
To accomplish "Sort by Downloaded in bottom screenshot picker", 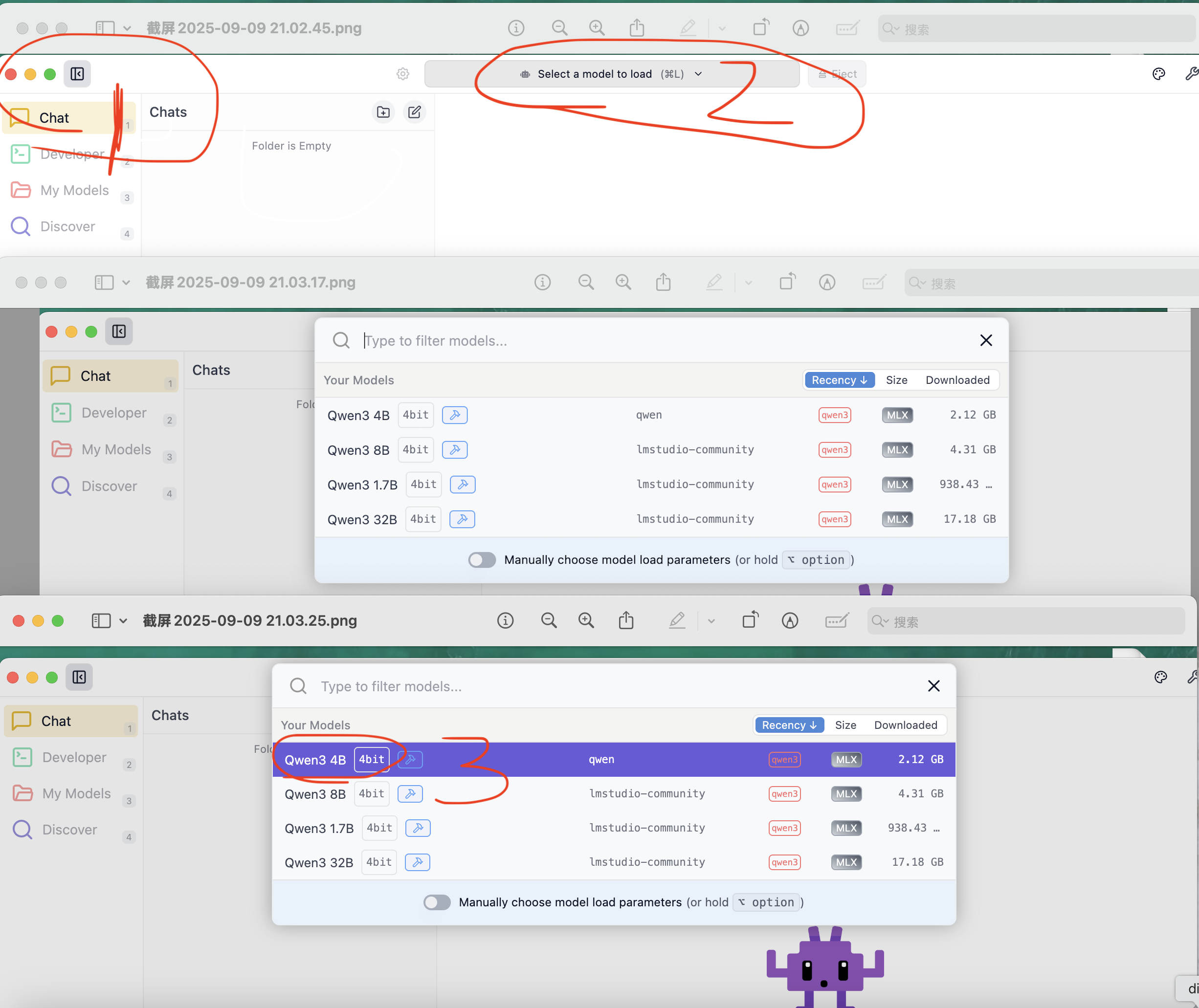I will (x=906, y=725).
